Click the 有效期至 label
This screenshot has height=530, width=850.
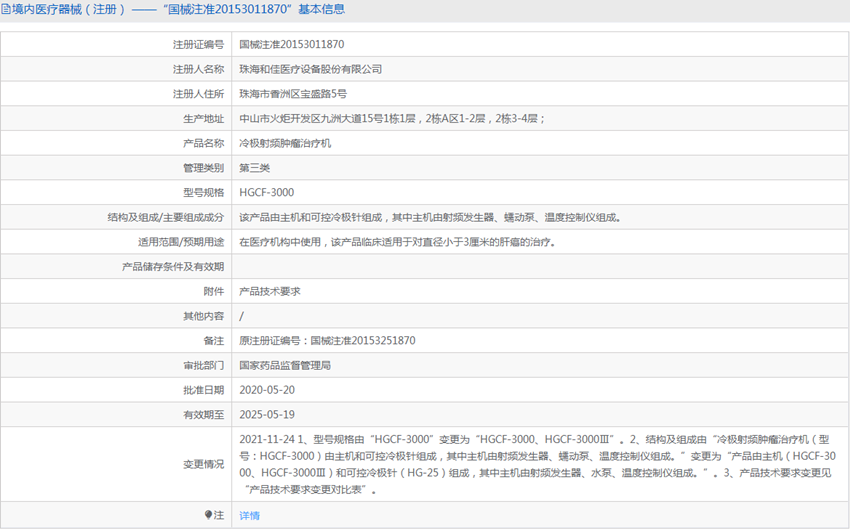tap(203, 415)
